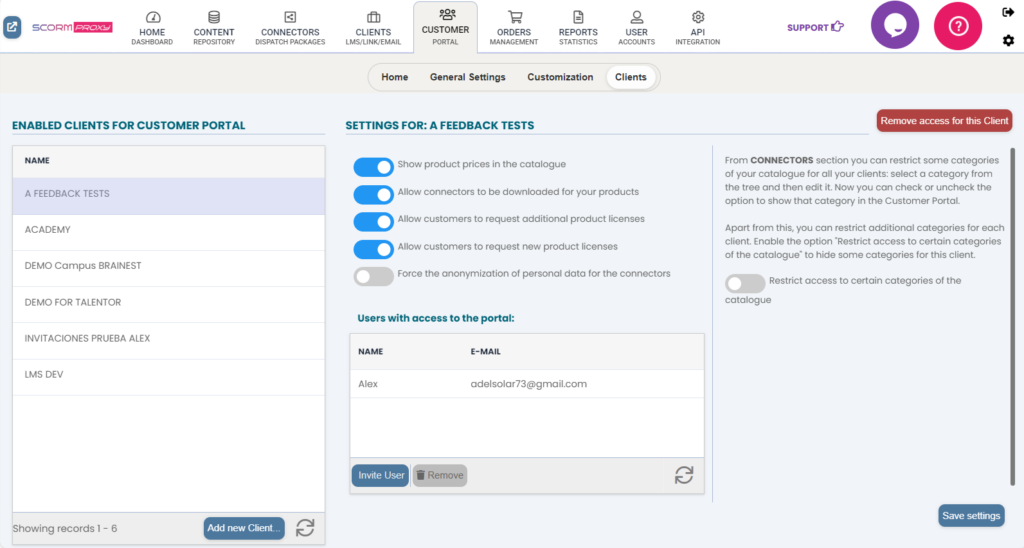Open API Integration section
This screenshot has width=1024, height=548.
697,28
